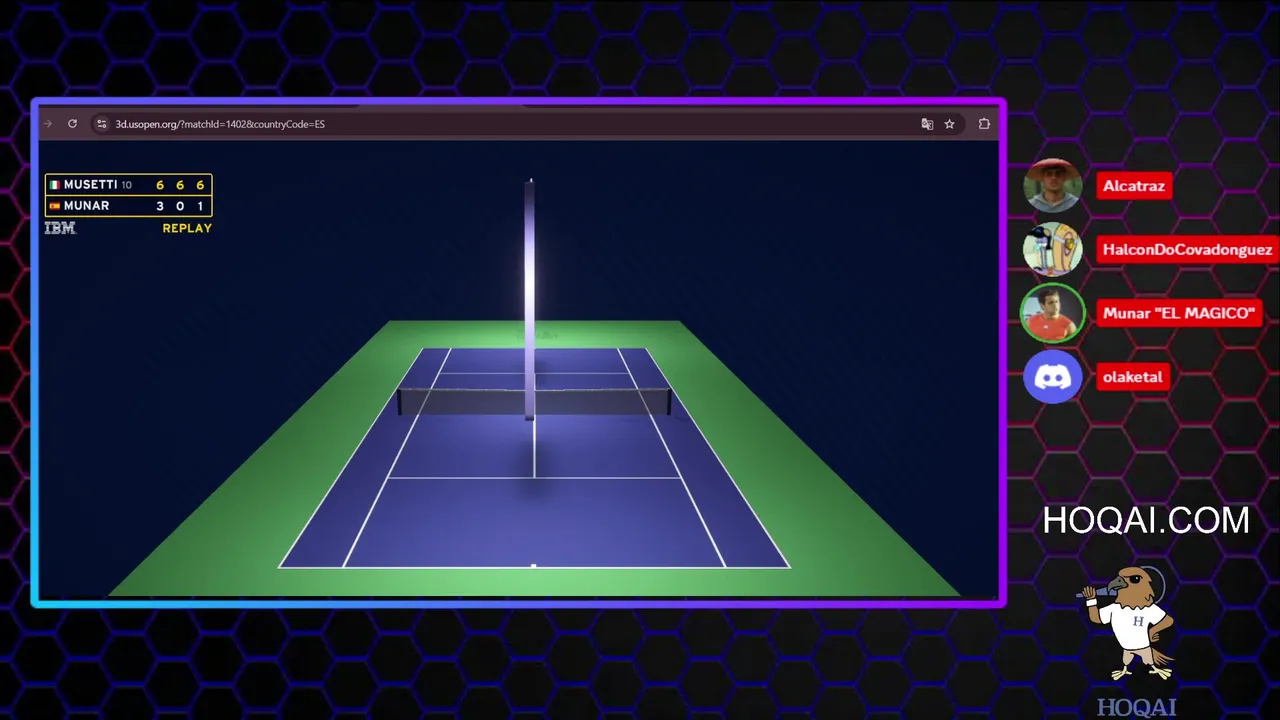Click the IBM logo under the scoreboard
This screenshot has width=1280, height=720.
60,228
